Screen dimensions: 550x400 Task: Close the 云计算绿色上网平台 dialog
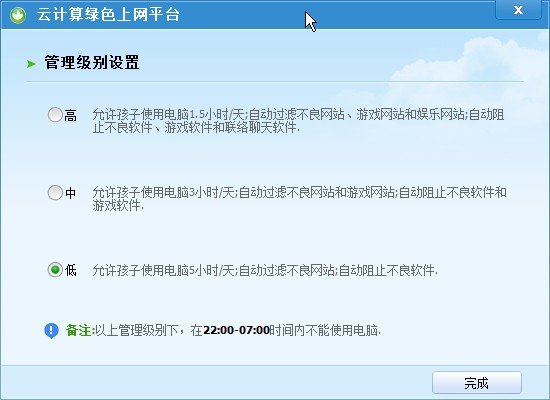point(518,10)
